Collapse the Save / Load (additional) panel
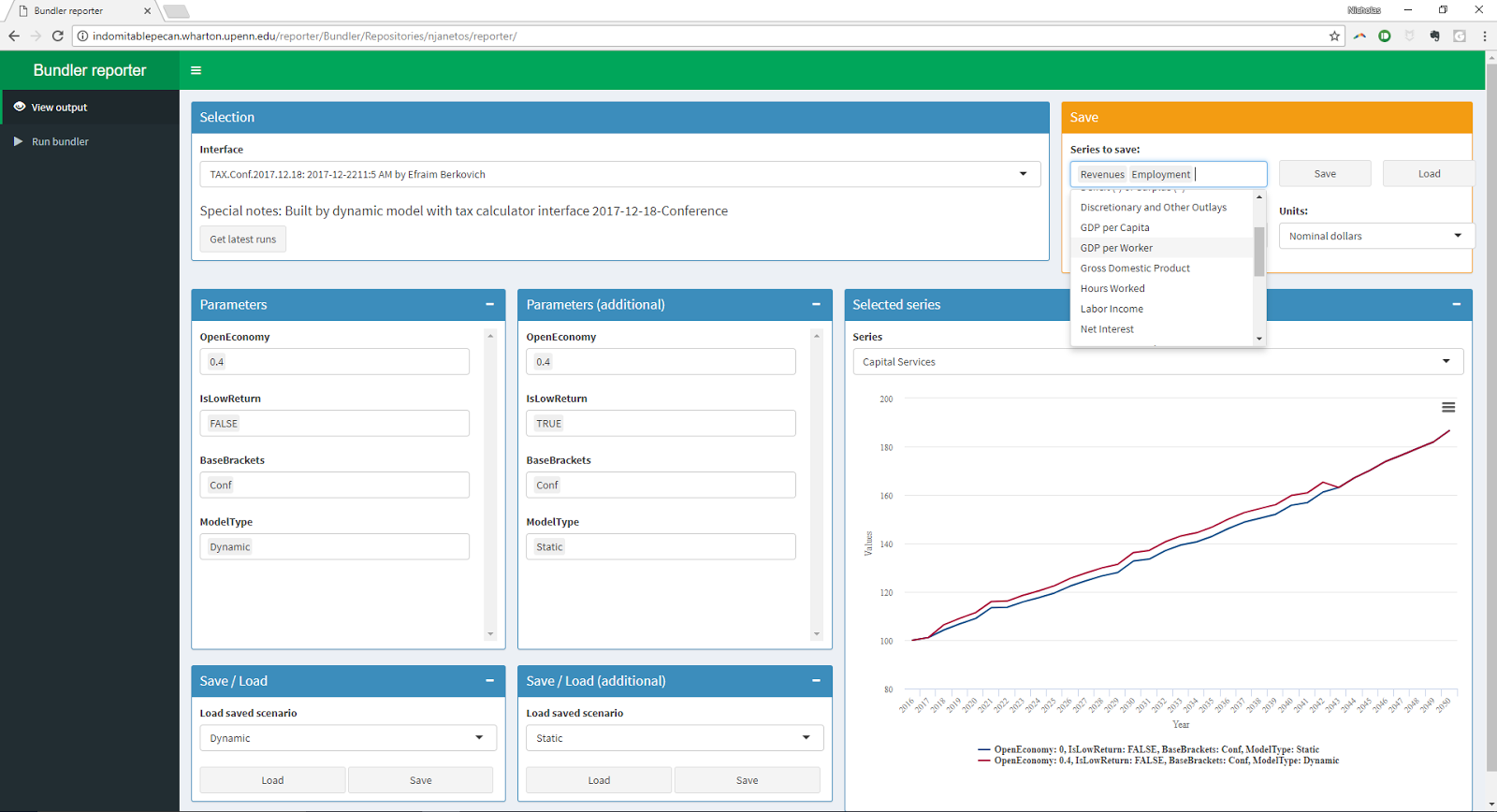Screen dimensions: 1497x812 coord(816,680)
